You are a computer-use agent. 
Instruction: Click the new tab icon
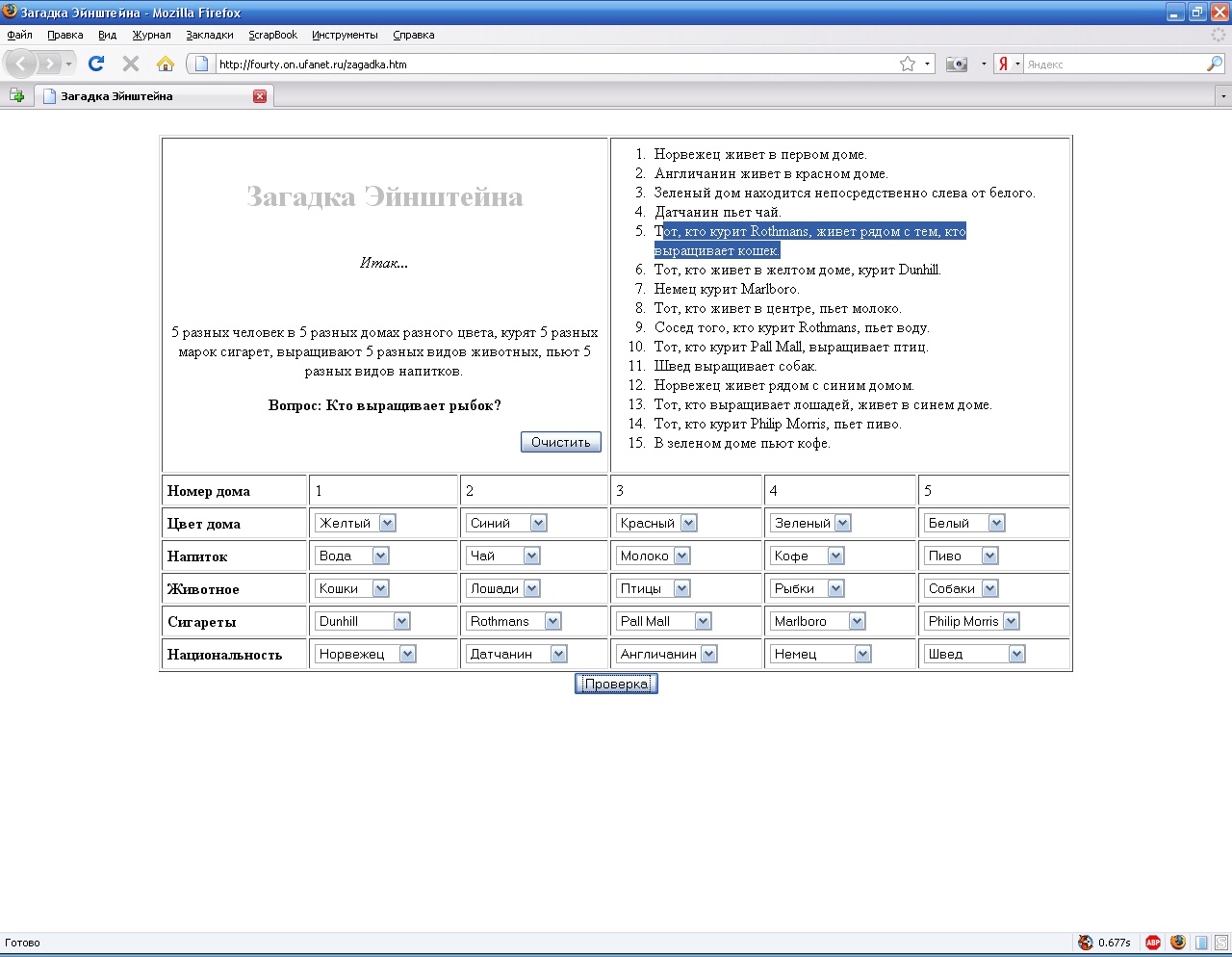click(16, 95)
